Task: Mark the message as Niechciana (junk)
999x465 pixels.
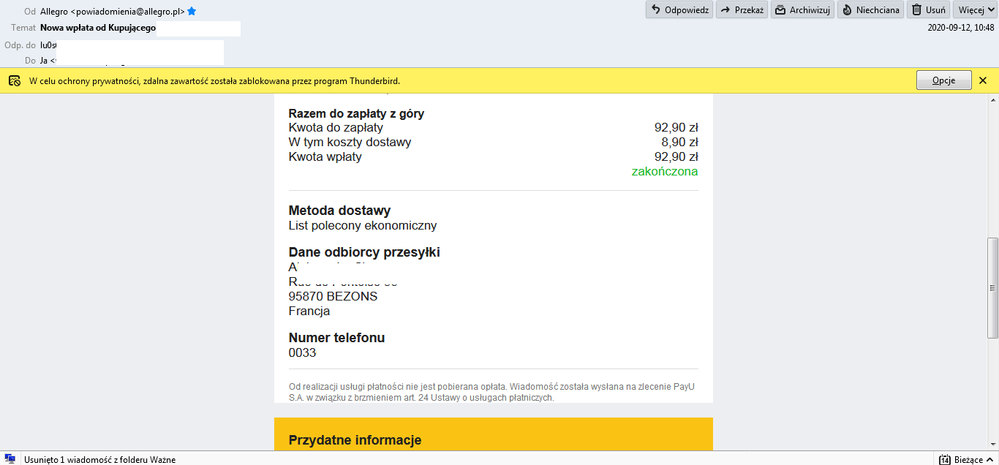Action: pos(871,10)
